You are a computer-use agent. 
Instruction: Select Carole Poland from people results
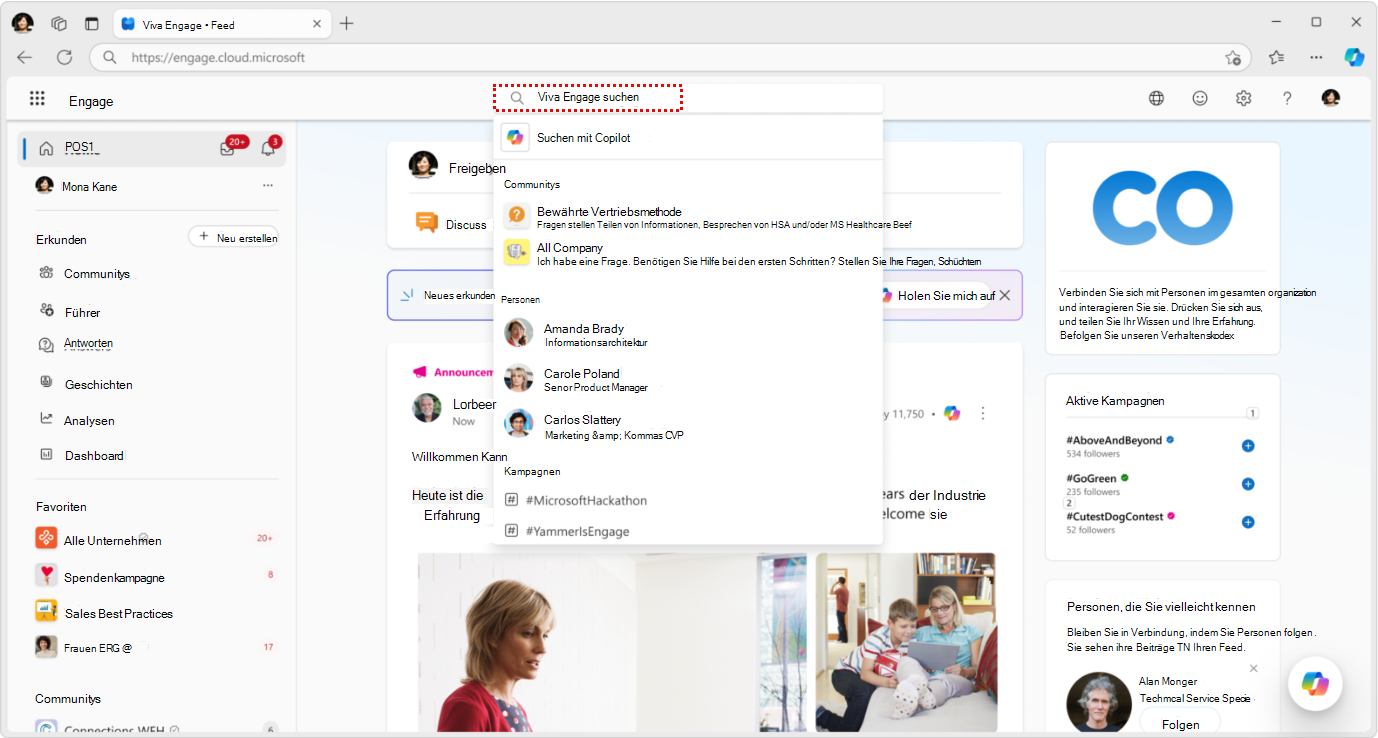coord(688,379)
